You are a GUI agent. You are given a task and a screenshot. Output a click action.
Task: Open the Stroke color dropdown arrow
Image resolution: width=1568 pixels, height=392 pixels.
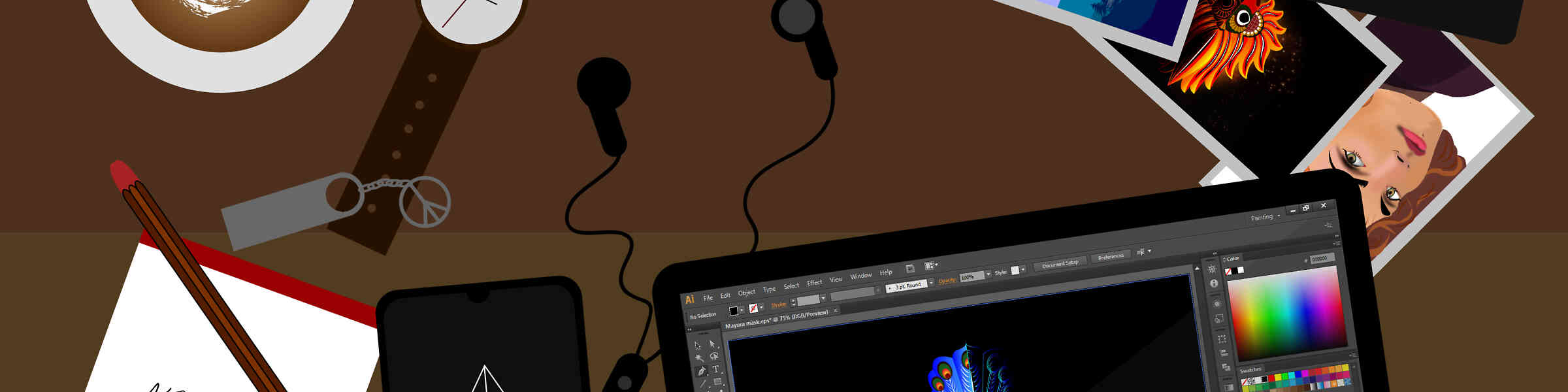[x=762, y=306]
